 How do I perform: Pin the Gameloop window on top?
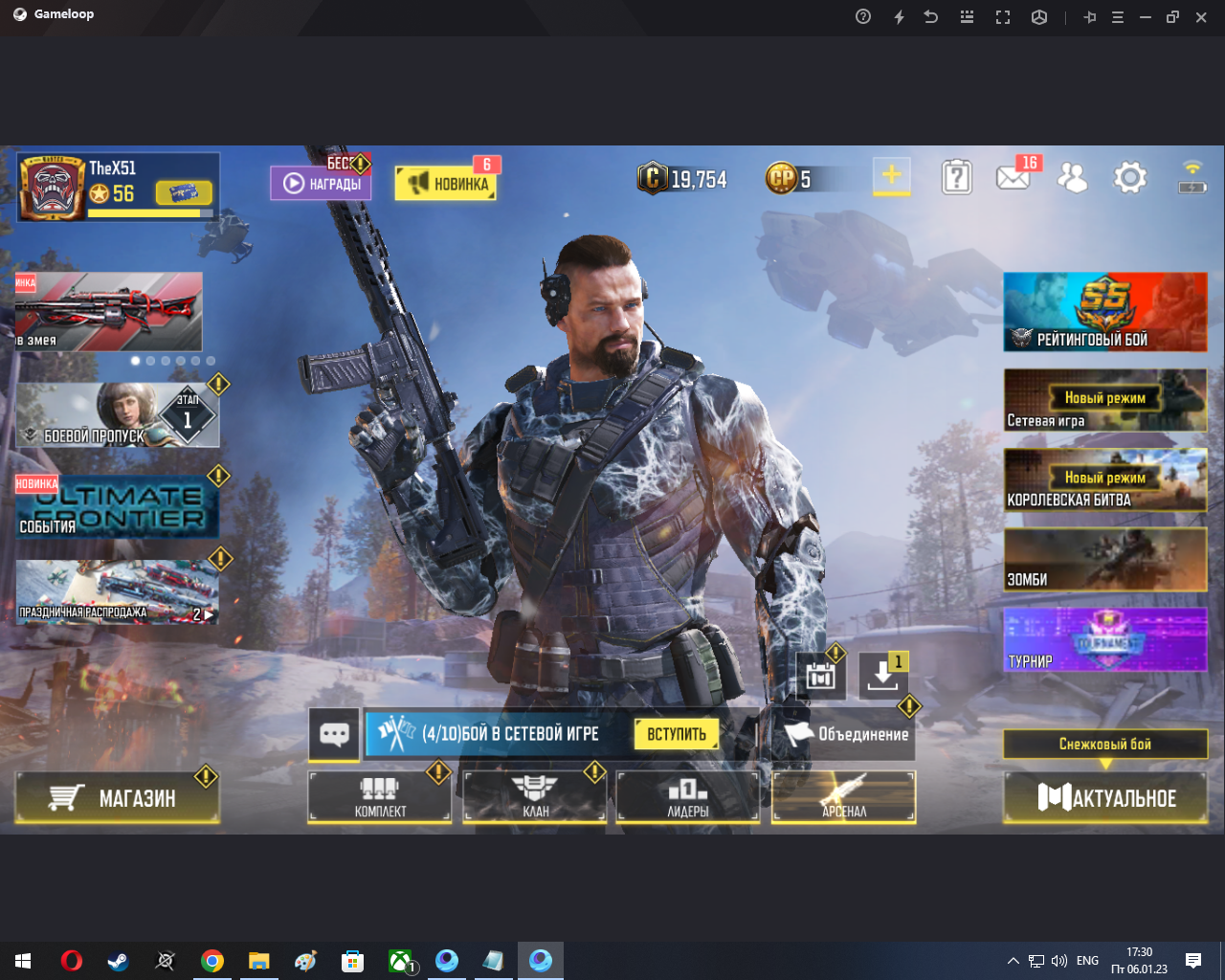[x=1089, y=16]
